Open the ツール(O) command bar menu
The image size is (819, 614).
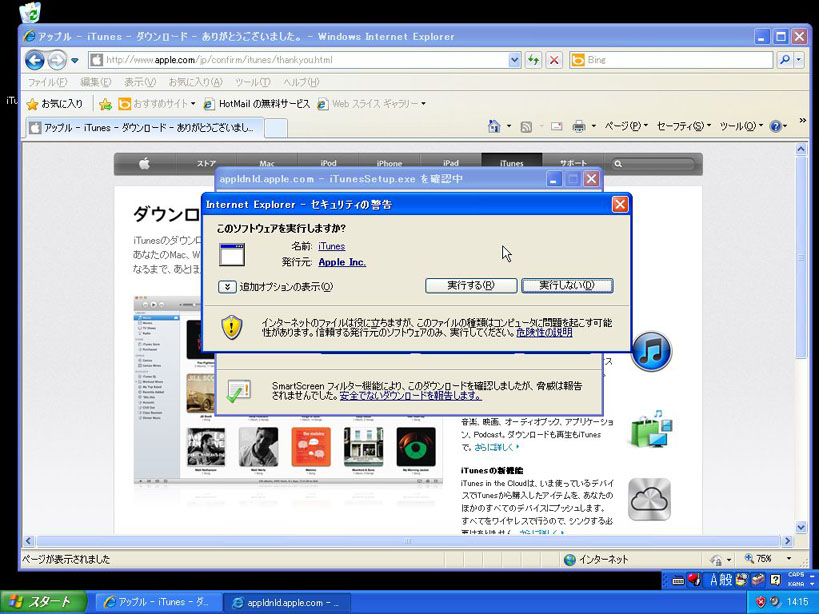point(741,126)
